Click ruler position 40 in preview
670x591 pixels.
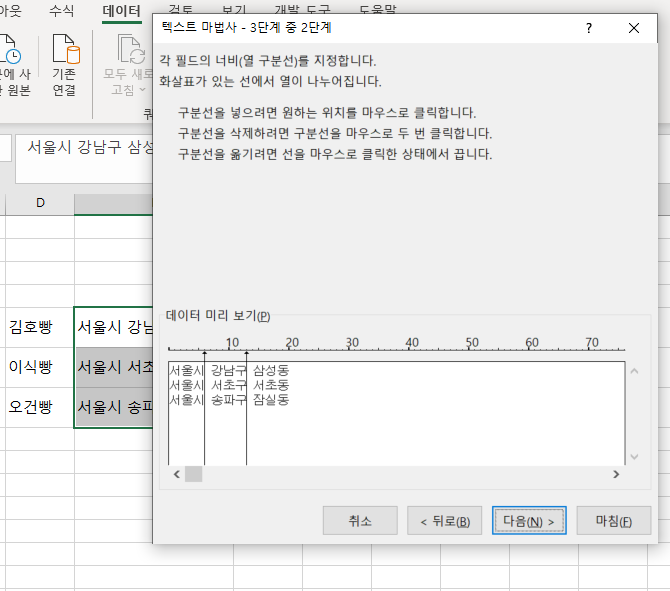click(412, 343)
